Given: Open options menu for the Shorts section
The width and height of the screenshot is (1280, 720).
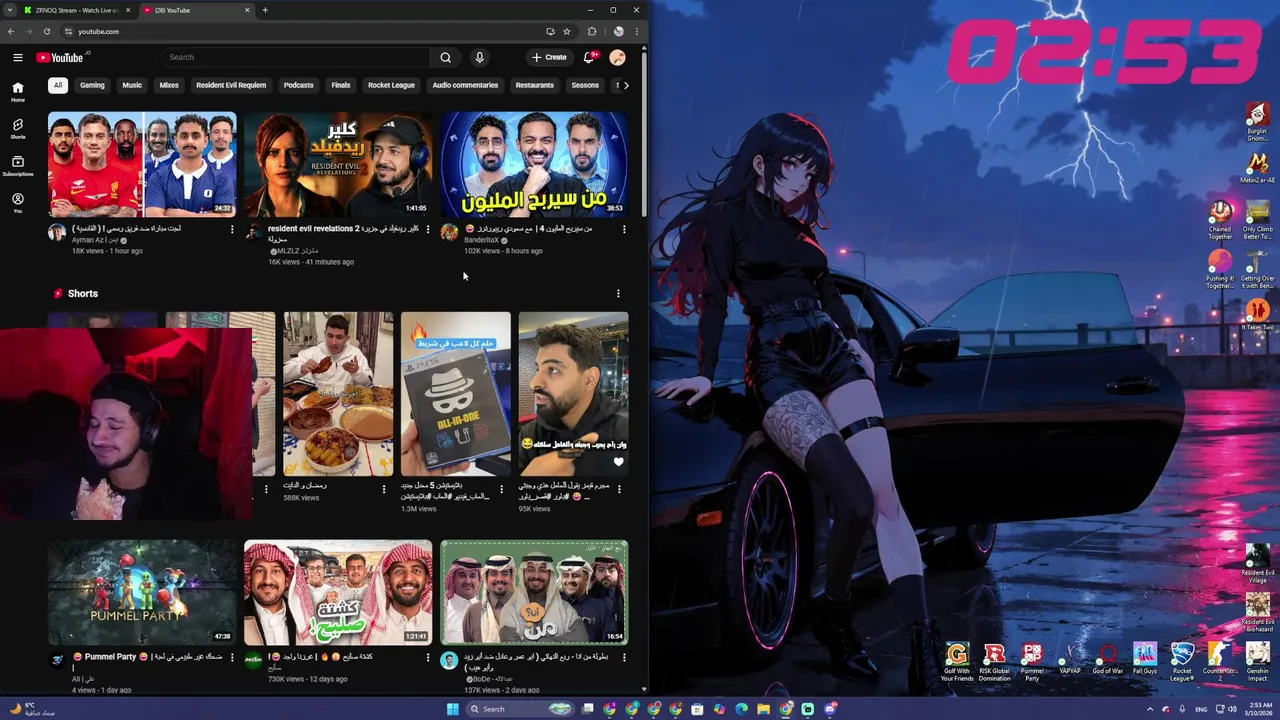Looking at the screenshot, I should tap(618, 293).
